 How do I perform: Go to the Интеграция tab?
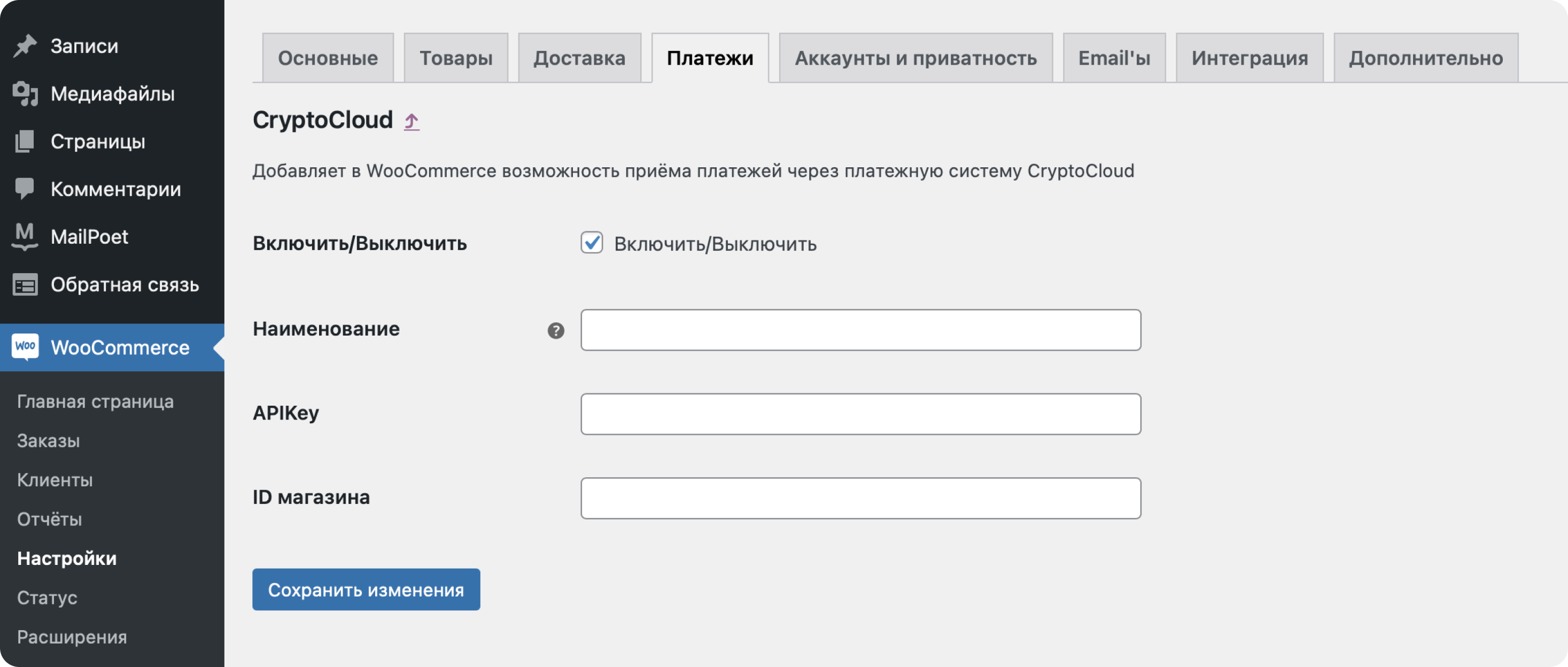pyautogui.click(x=1249, y=58)
